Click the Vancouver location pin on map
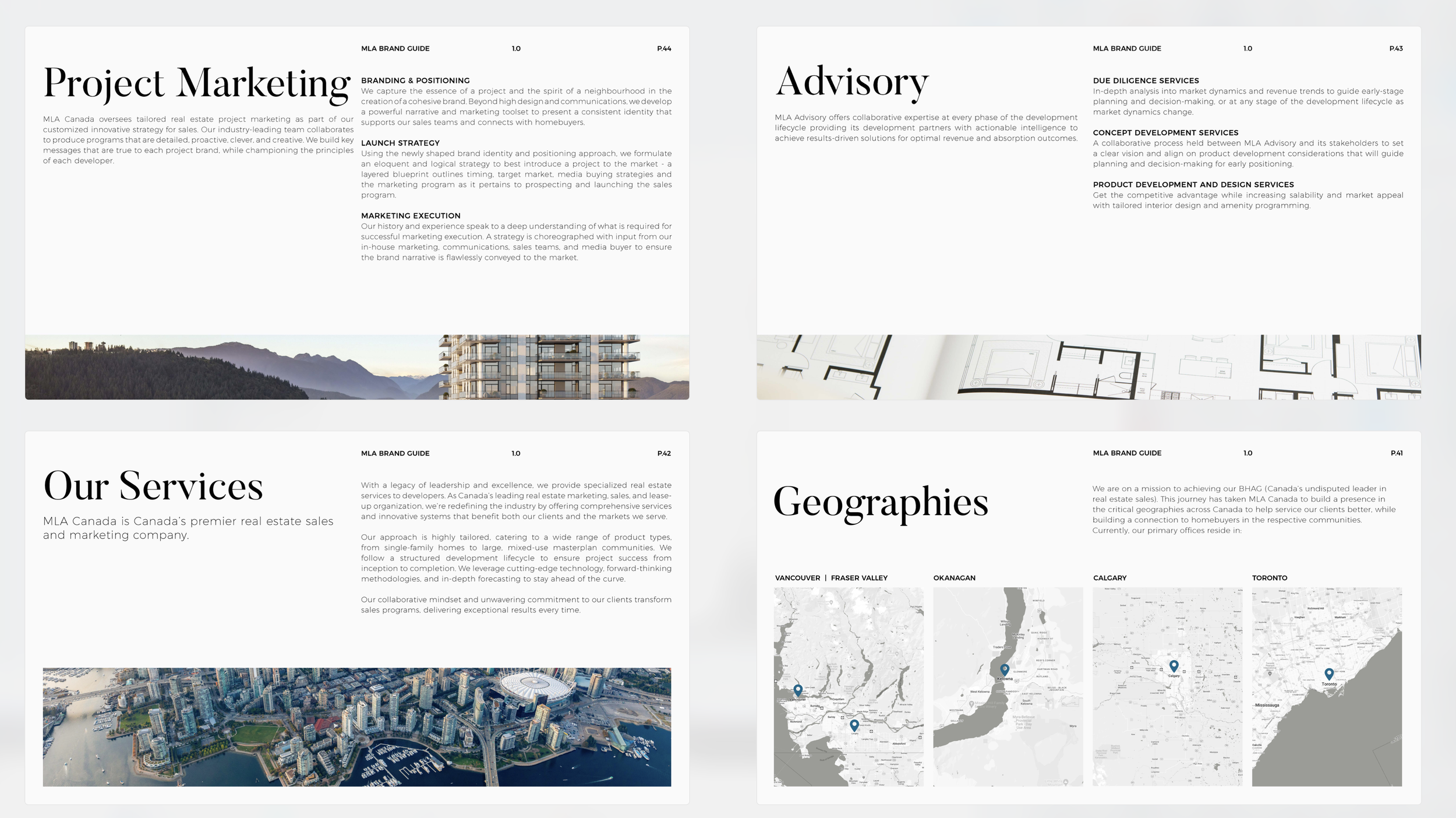 (798, 690)
